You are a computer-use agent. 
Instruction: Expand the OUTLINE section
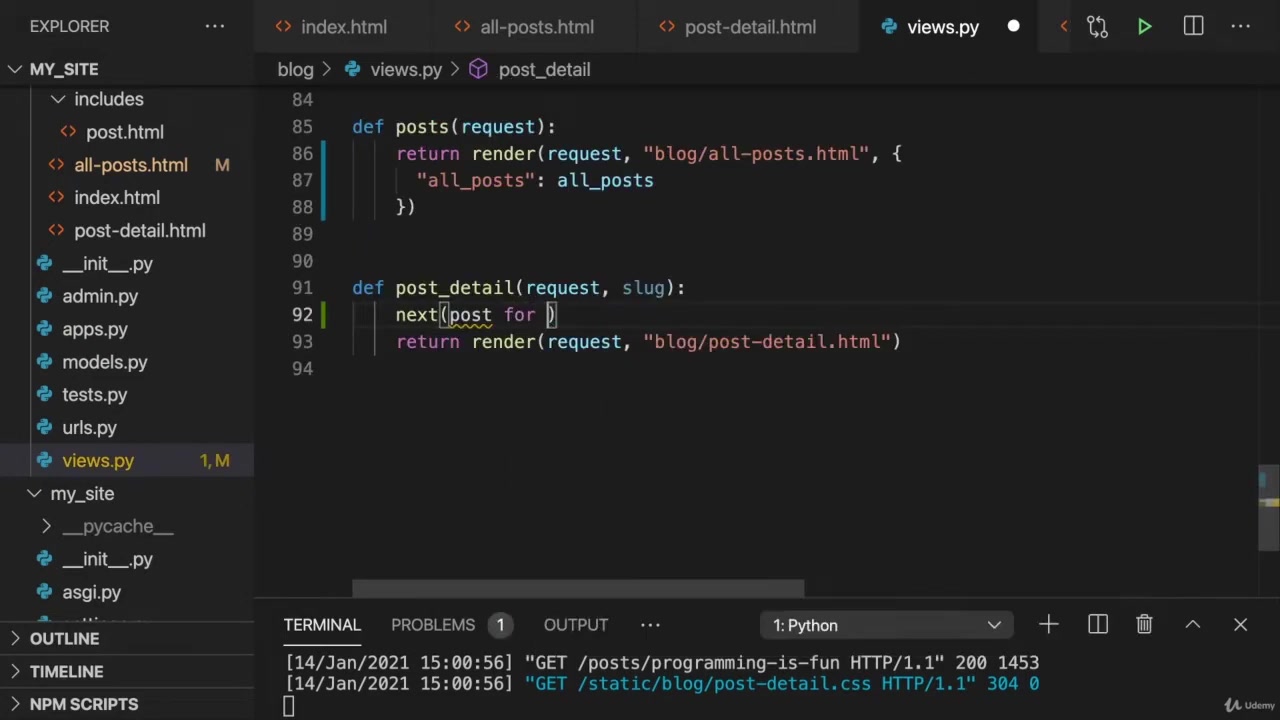click(x=64, y=639)
